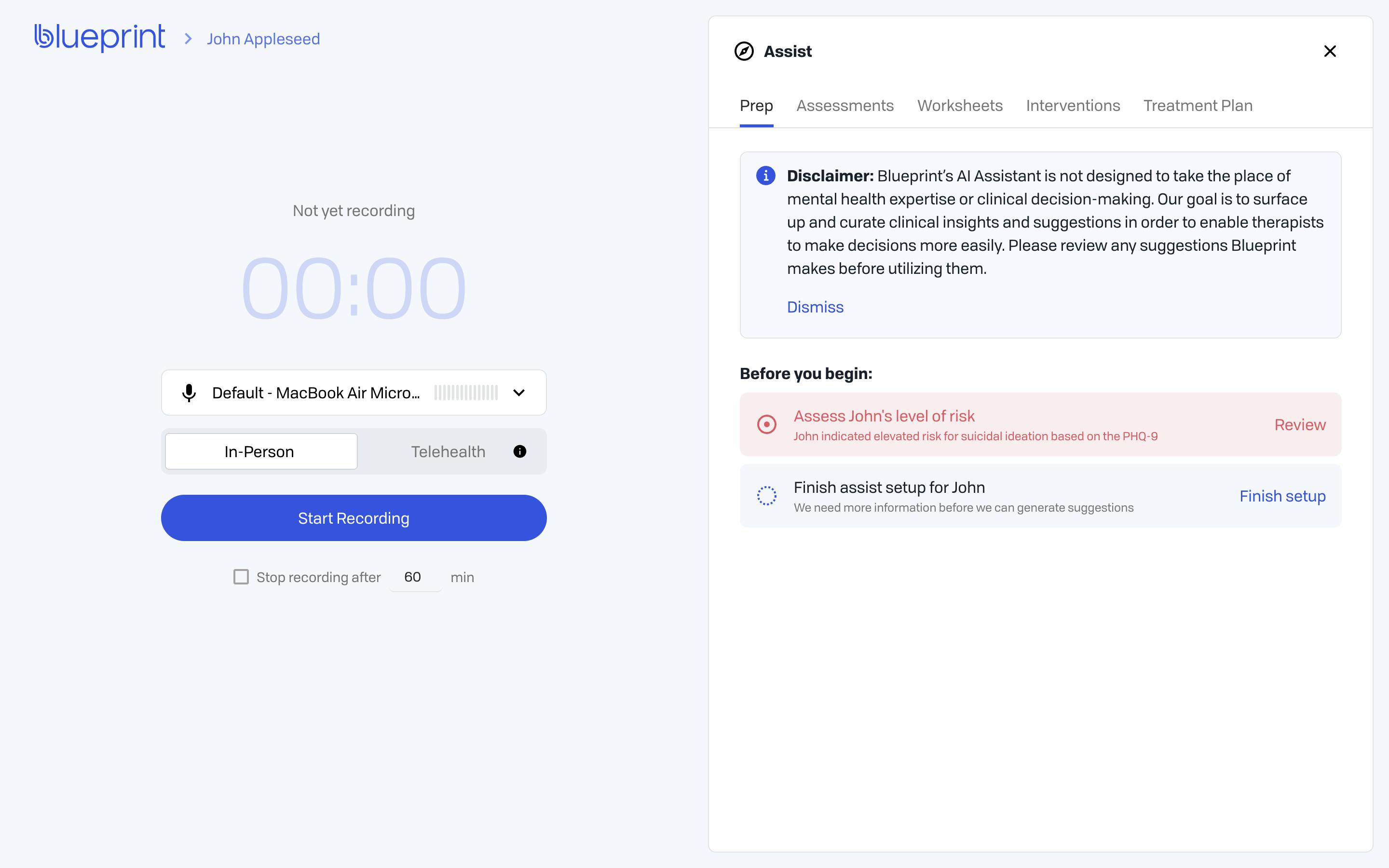Click microphone input level meter

pyautogui.click(x=465, y=393)
